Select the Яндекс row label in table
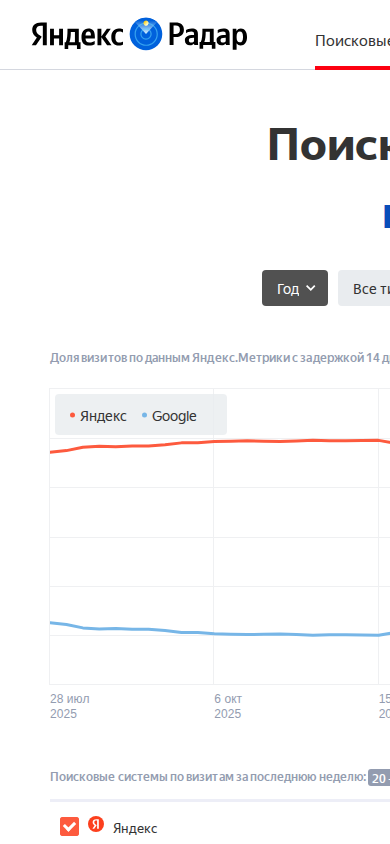 pos(135,828)
